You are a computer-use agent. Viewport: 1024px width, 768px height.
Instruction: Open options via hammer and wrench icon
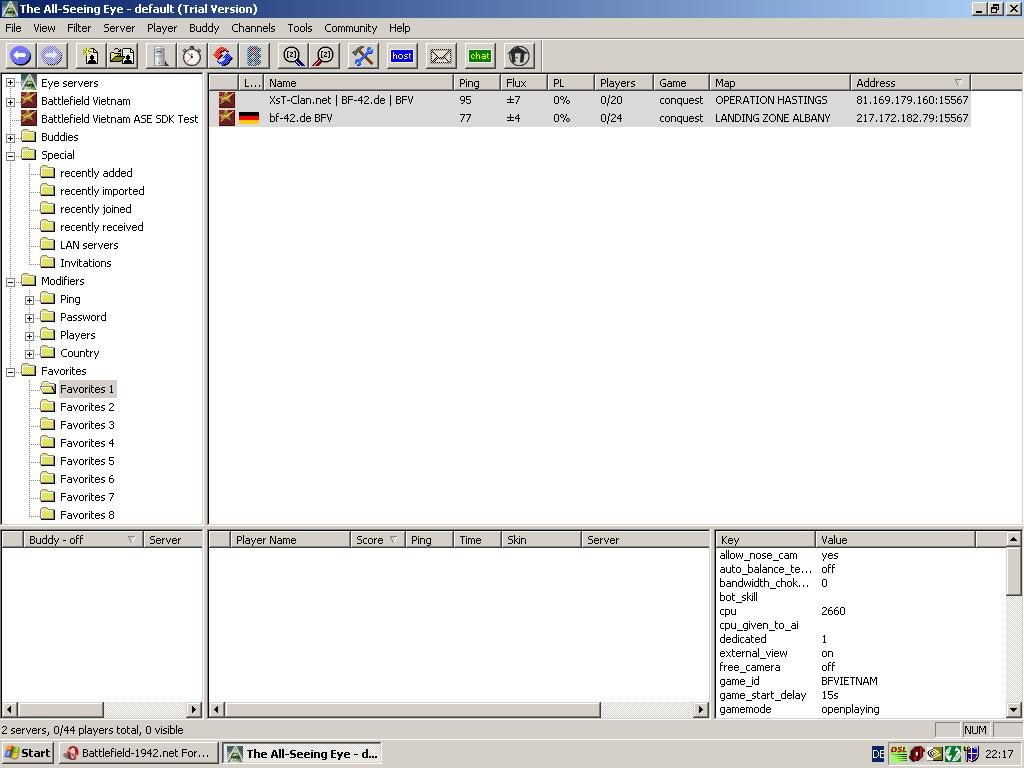pyautogui.click(x=363, y=56)
